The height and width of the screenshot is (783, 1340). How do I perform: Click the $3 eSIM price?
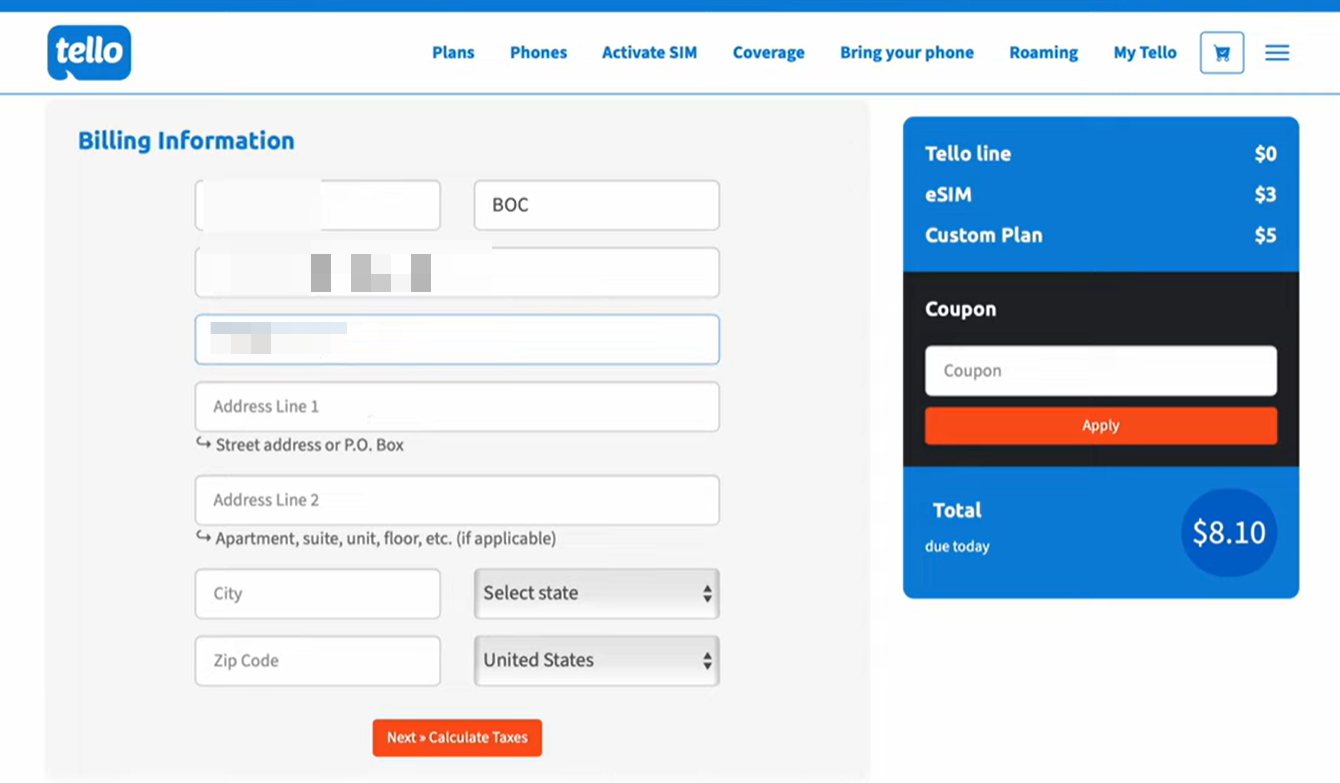(x=1266, y=195)
